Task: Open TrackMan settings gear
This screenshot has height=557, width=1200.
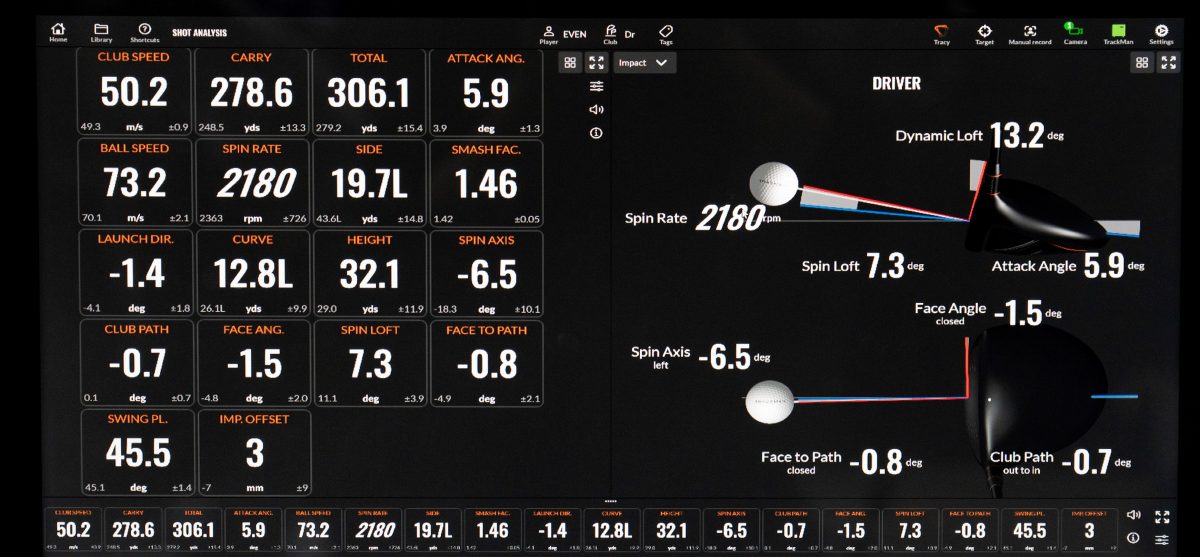Action: click(x=1161, y=33)
